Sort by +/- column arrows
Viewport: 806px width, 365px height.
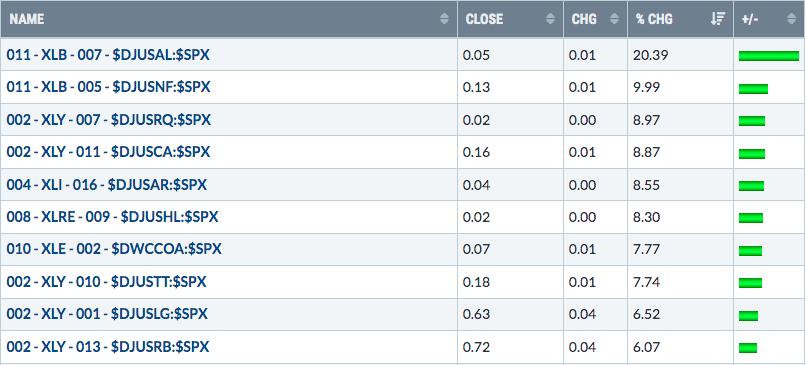tap(792, 19)
